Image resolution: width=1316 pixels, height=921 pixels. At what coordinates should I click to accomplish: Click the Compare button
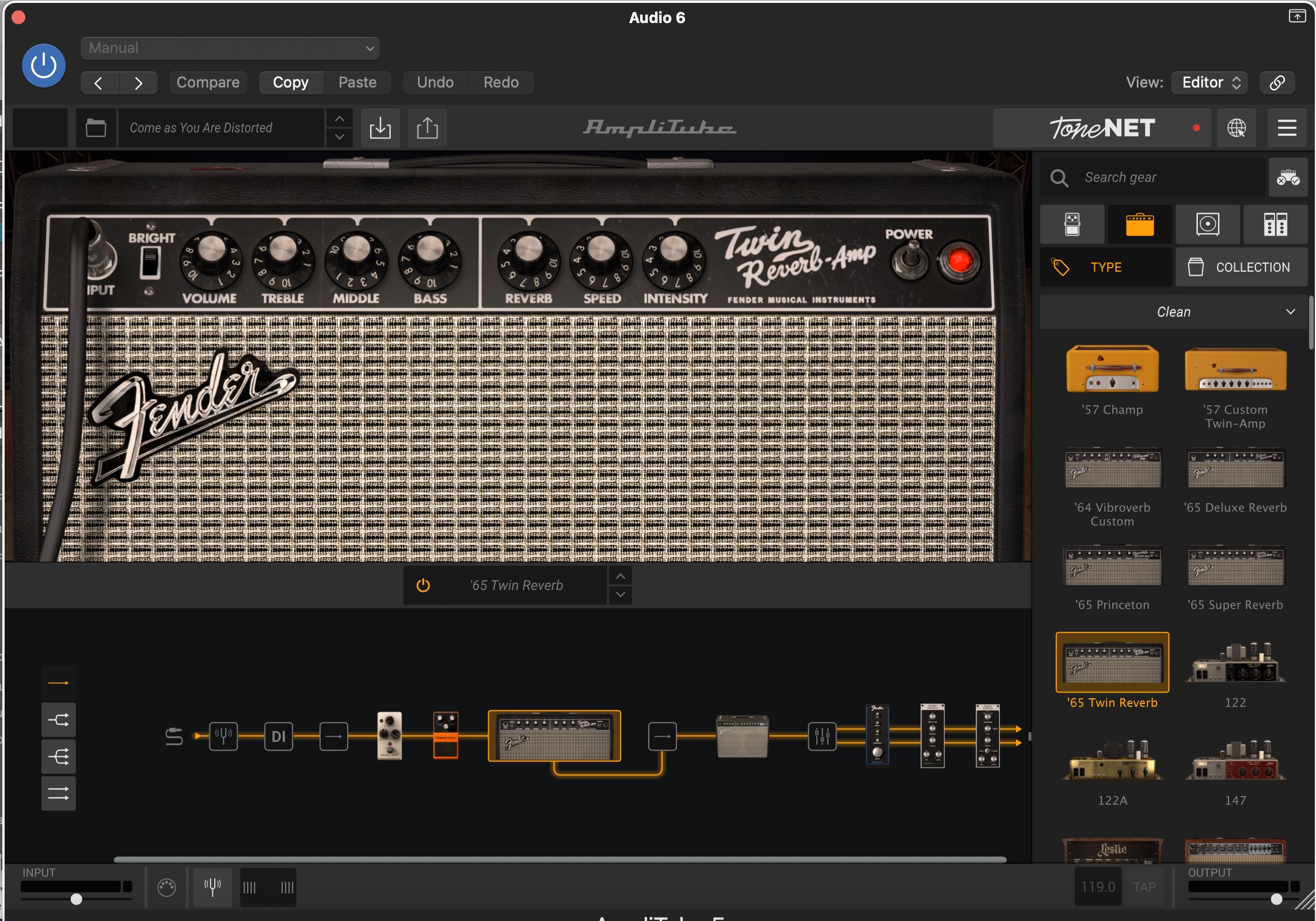pyautogui.click(x=208, y=82)
